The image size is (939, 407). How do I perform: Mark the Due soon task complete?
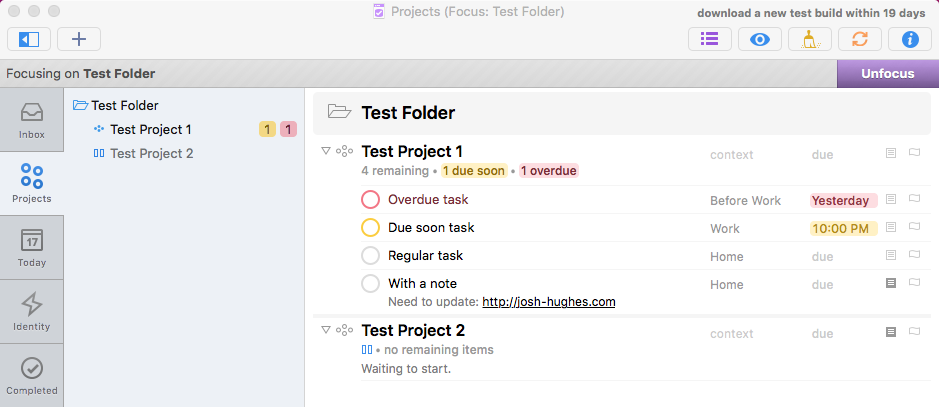click(x=371, y=227)
